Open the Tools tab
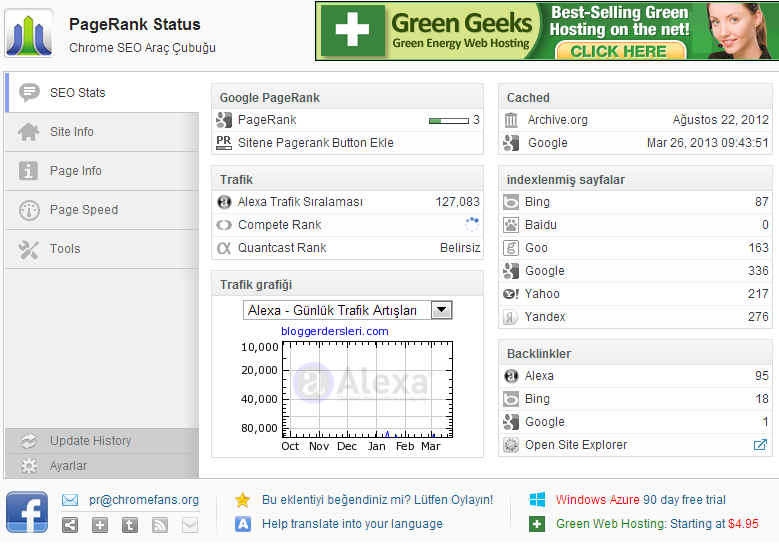The height and width of the screenshot is (550, 779). click(x=102, y=249)
